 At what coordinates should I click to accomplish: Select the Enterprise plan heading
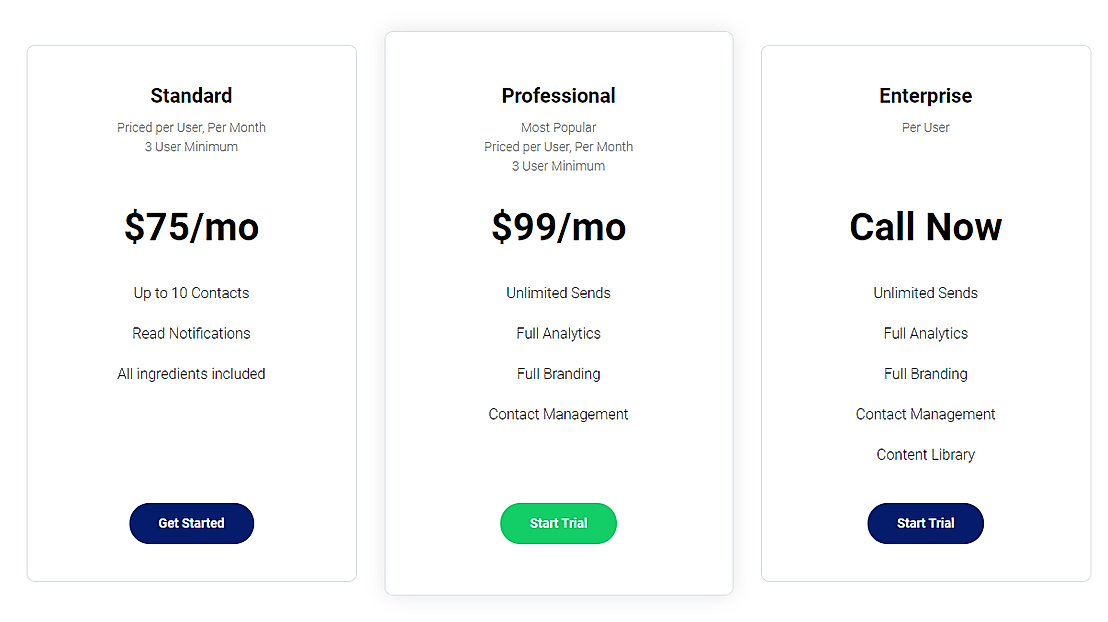(x=925, y=95)
